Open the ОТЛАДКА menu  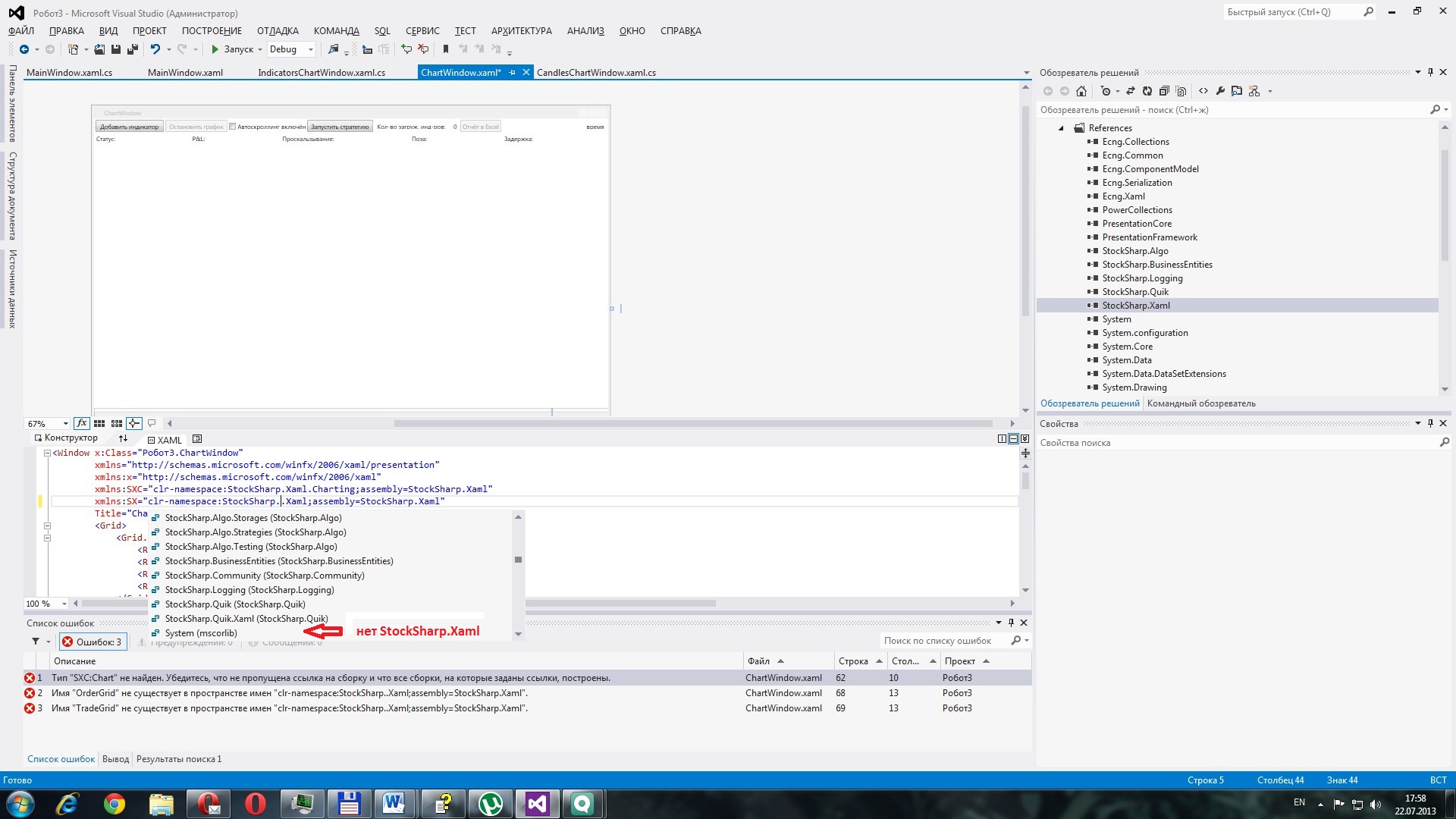point(278,31)
